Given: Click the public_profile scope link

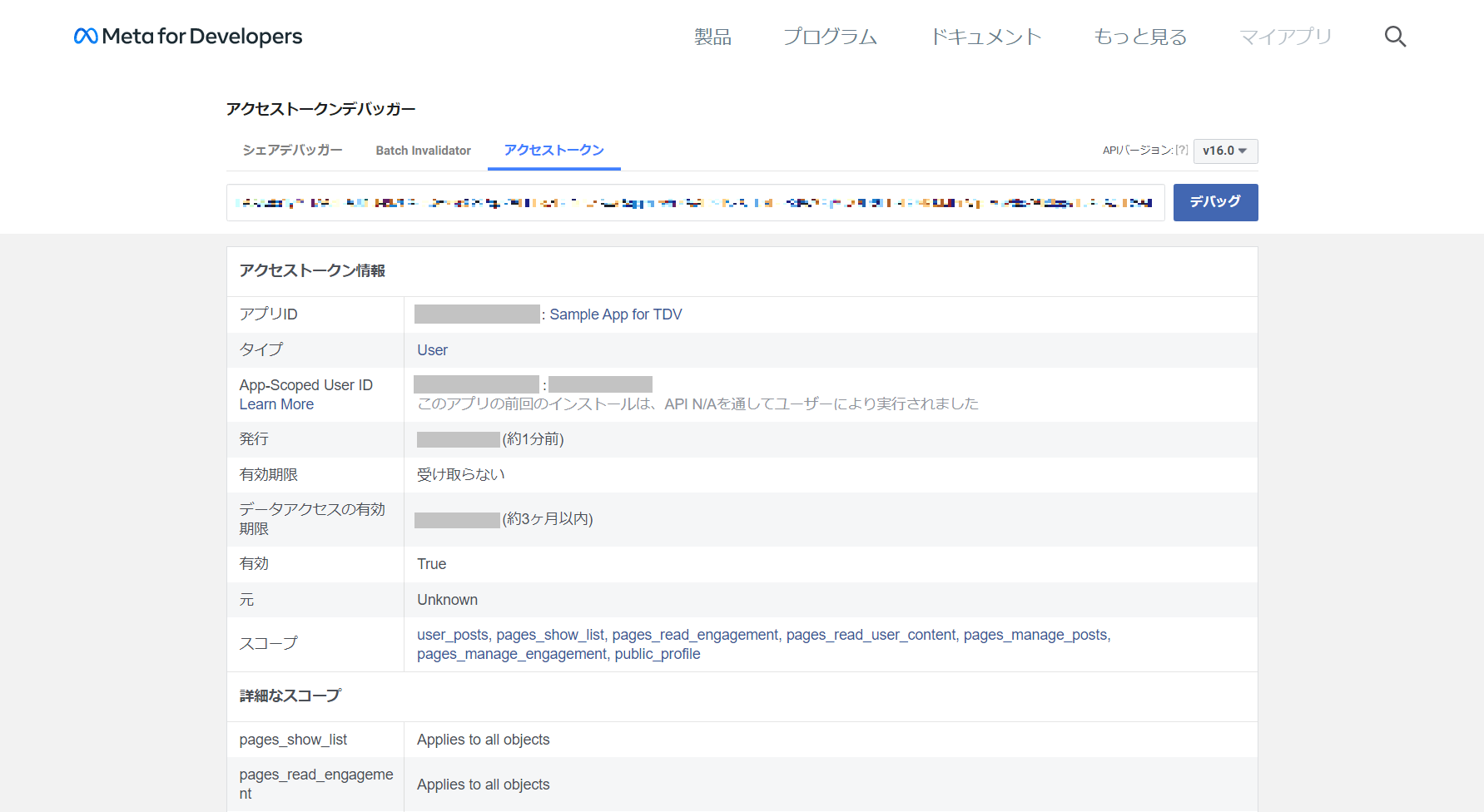Looking at the screenshot, I should (658, 654).
